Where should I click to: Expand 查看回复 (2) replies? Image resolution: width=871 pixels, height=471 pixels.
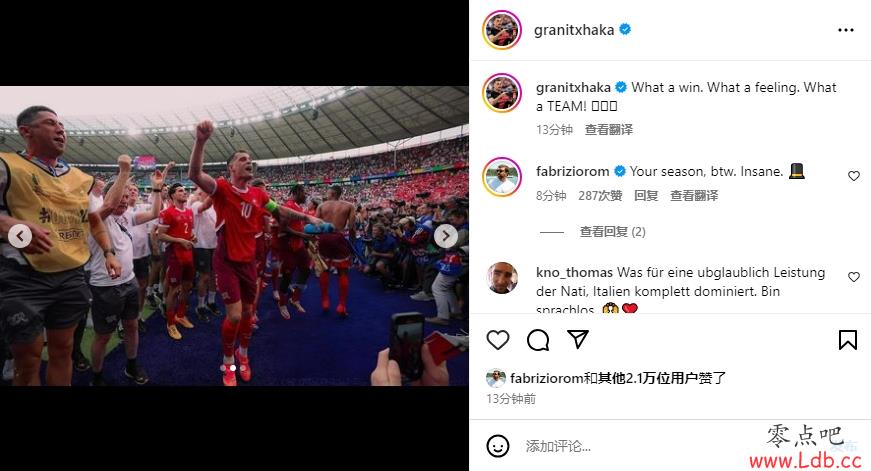(612, 232)
